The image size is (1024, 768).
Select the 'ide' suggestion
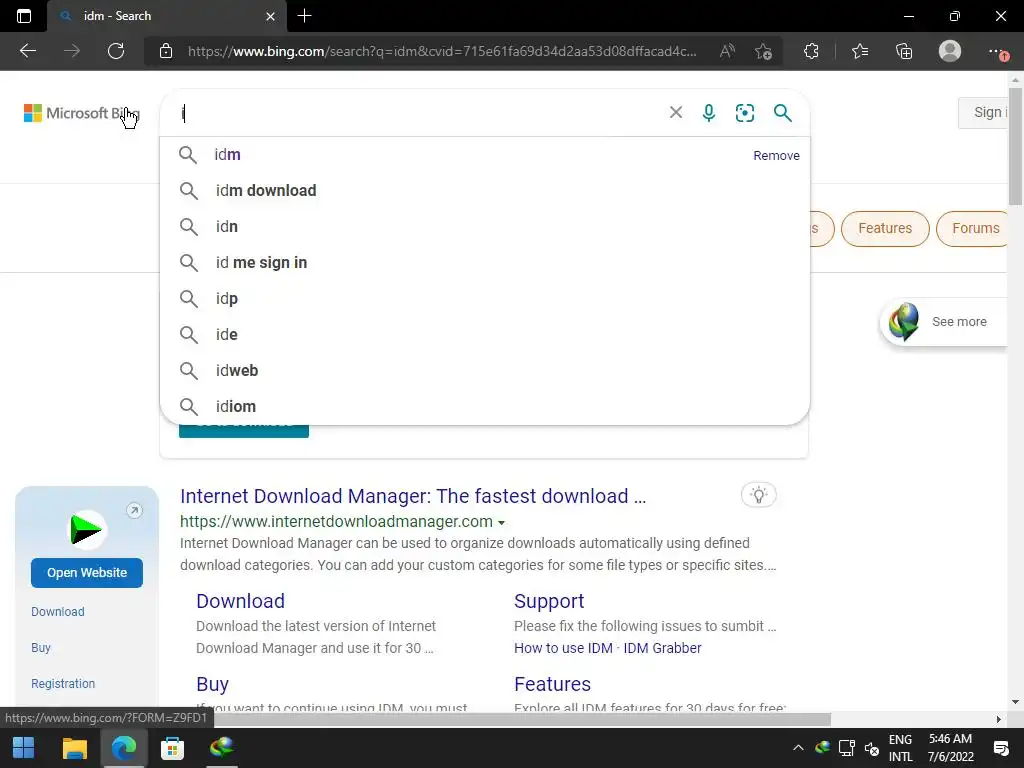[x=485, y=334]
